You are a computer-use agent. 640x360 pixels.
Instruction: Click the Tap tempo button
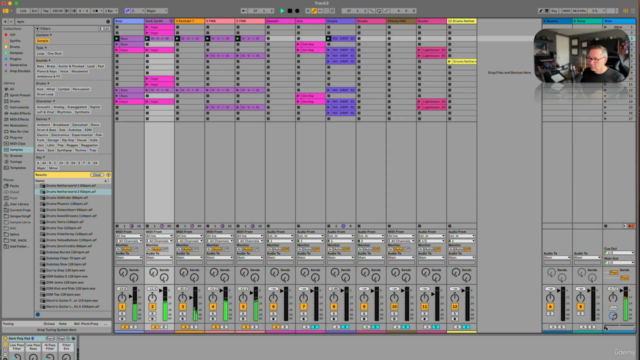coord(46,11)
